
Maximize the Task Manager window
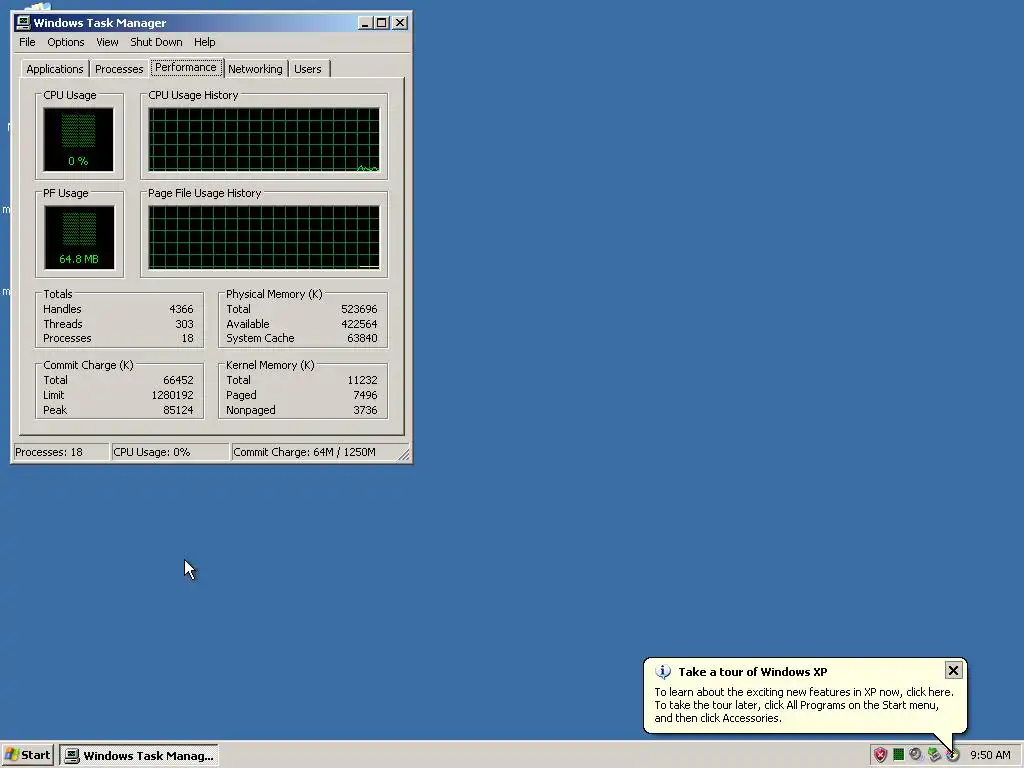(x=381, y=23)
